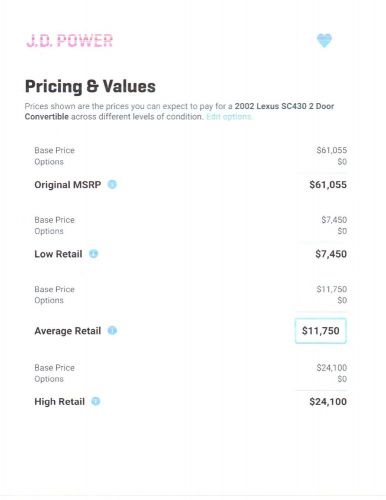Screen dimensions: 386x500
Task: Click the $7,450 Low Retail total
Action: coord(331,254)
